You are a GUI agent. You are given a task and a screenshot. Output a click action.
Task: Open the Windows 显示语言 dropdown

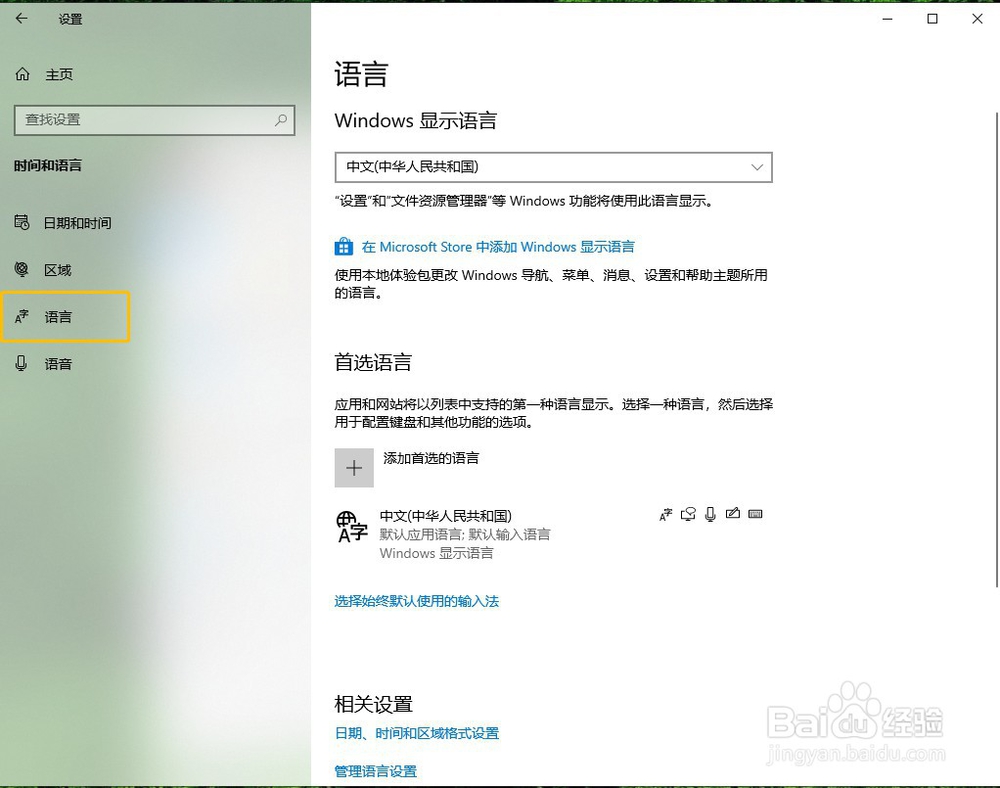tap(554, 167)
